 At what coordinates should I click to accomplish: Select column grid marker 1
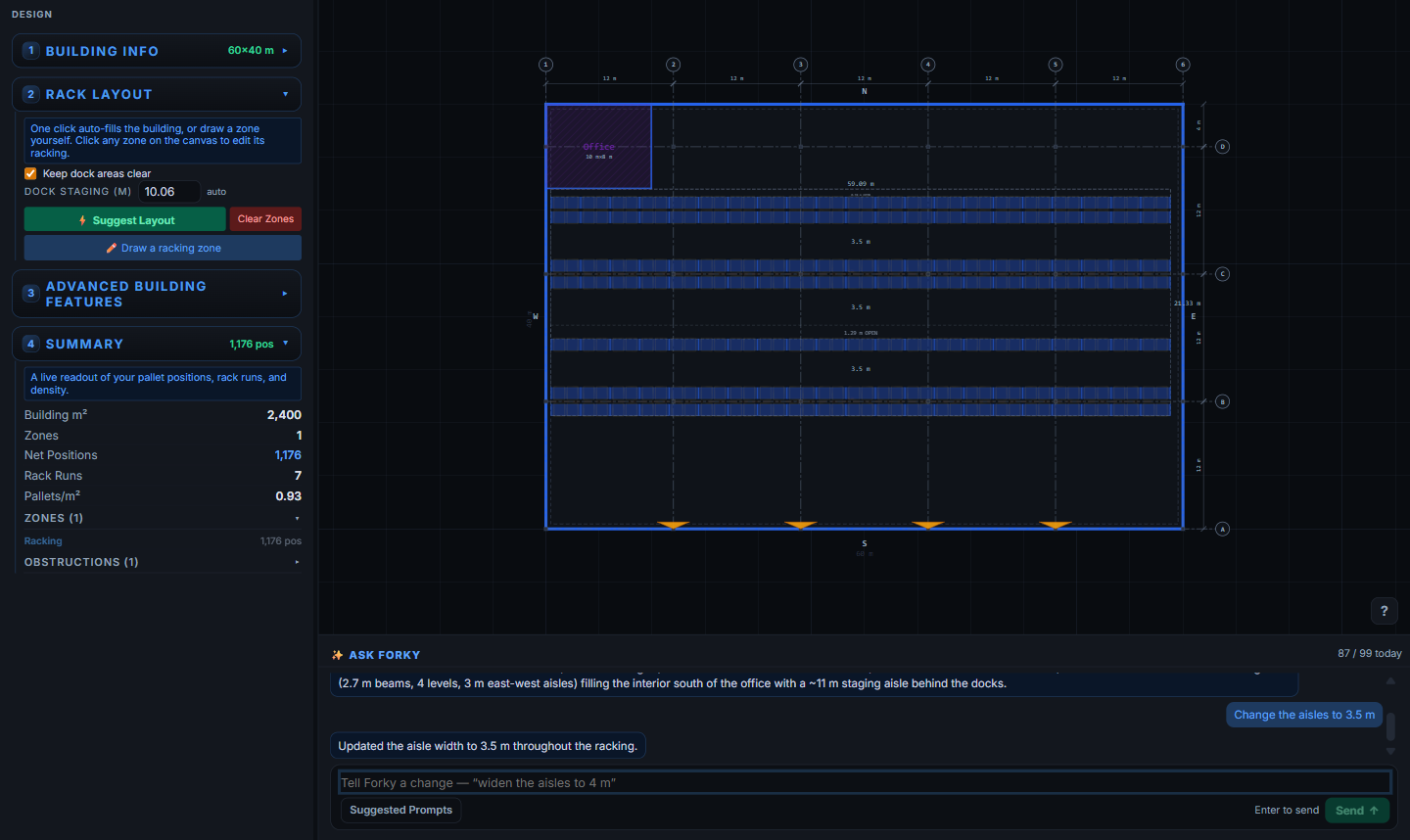(x=546, y=65)
